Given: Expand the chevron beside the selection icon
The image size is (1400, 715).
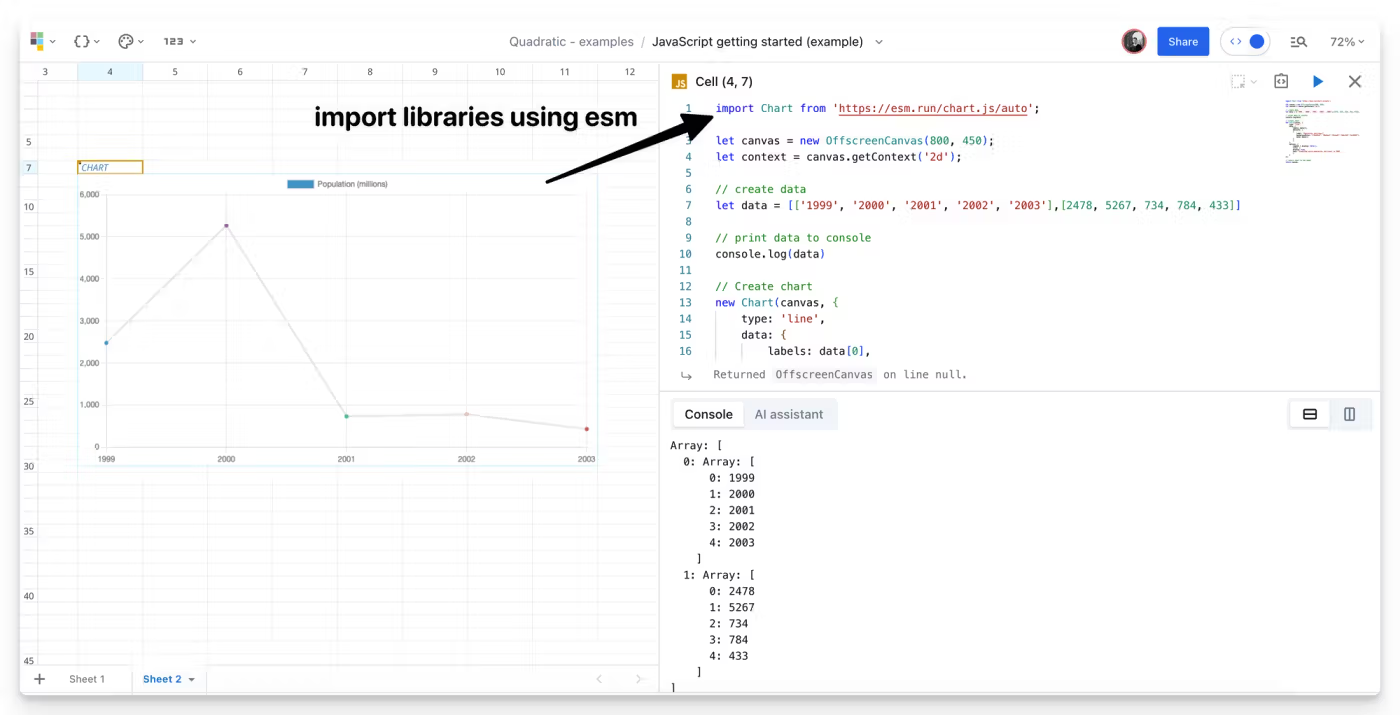Looking at the screenshot, I should coord(1254,82).
